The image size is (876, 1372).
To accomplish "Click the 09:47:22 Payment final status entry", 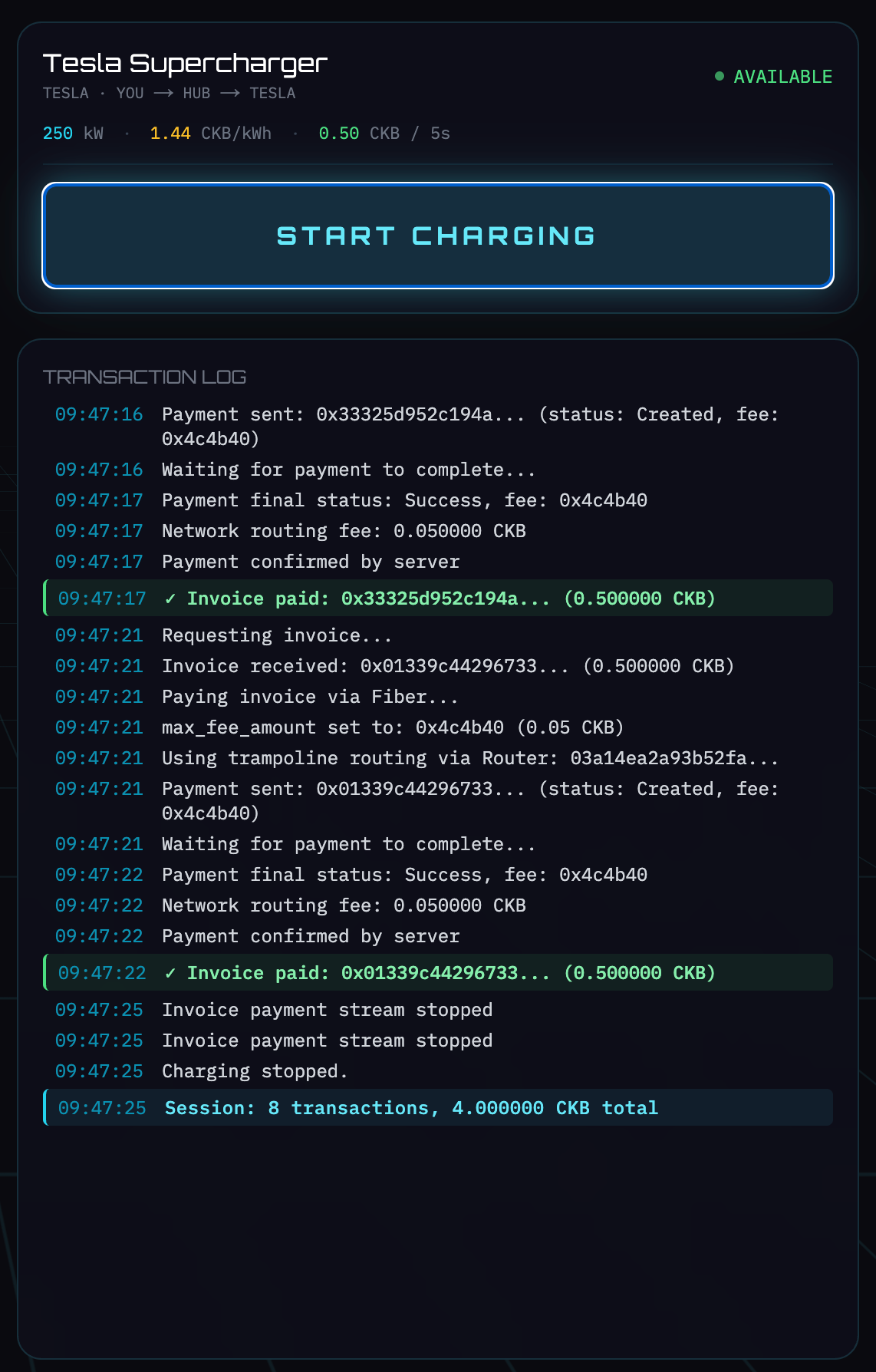I will 438,875.
